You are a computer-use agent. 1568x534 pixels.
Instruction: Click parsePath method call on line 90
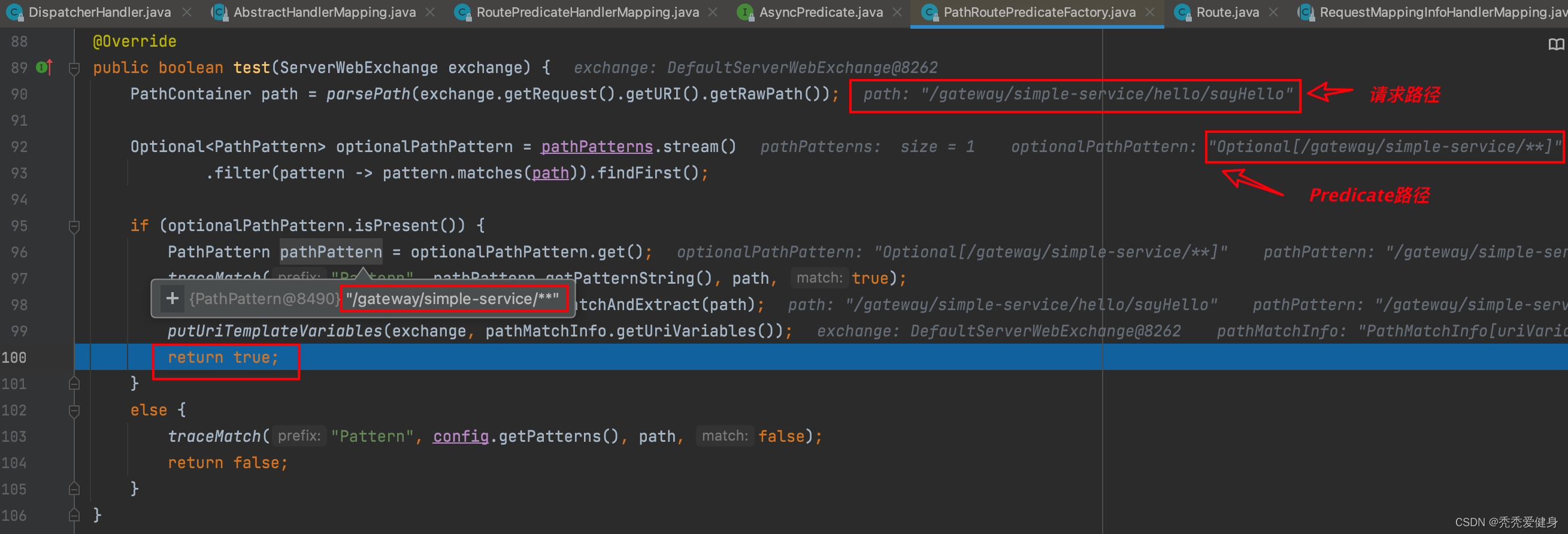368,94
